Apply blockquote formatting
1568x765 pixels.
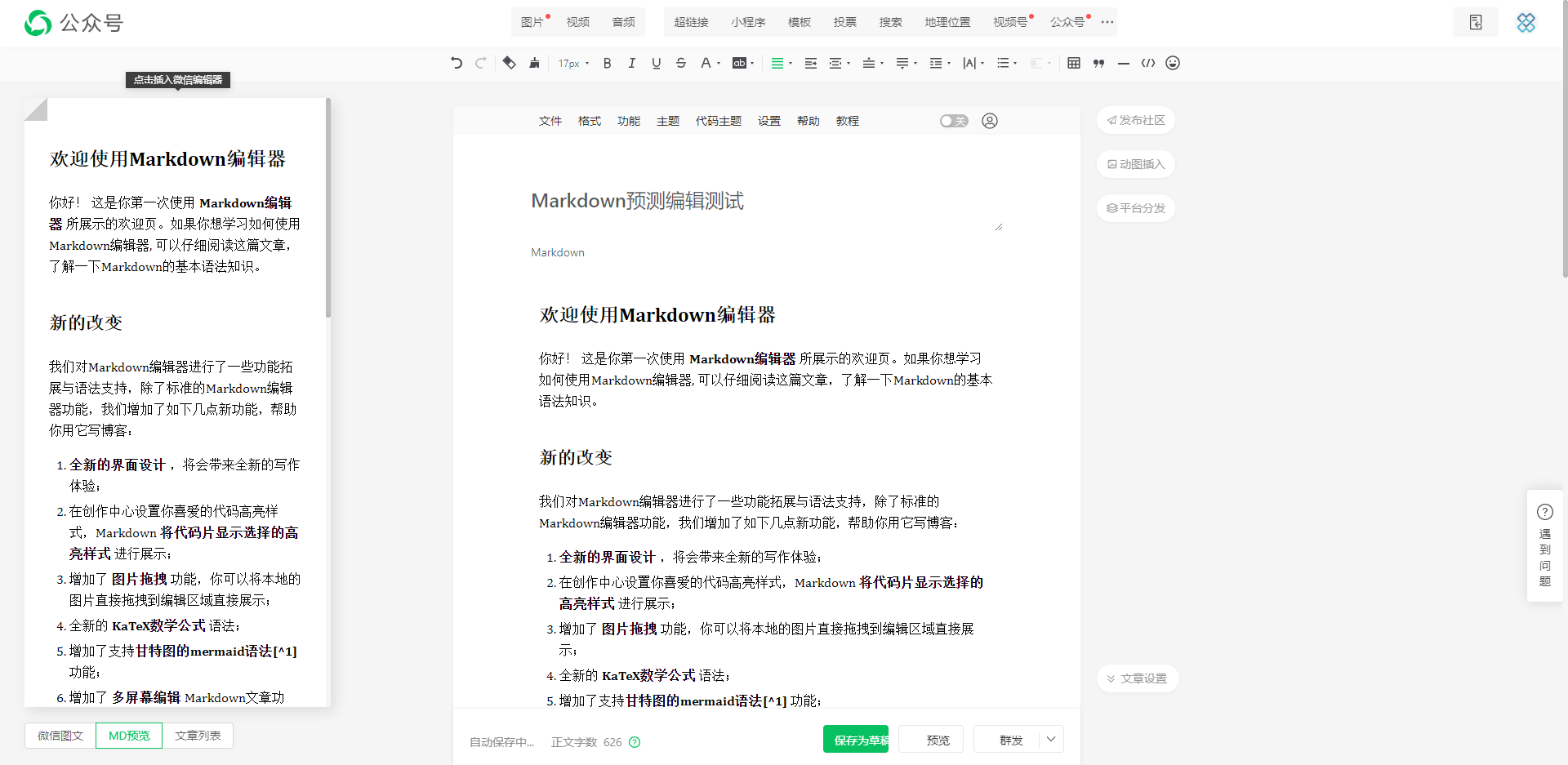coord(1098,63)
